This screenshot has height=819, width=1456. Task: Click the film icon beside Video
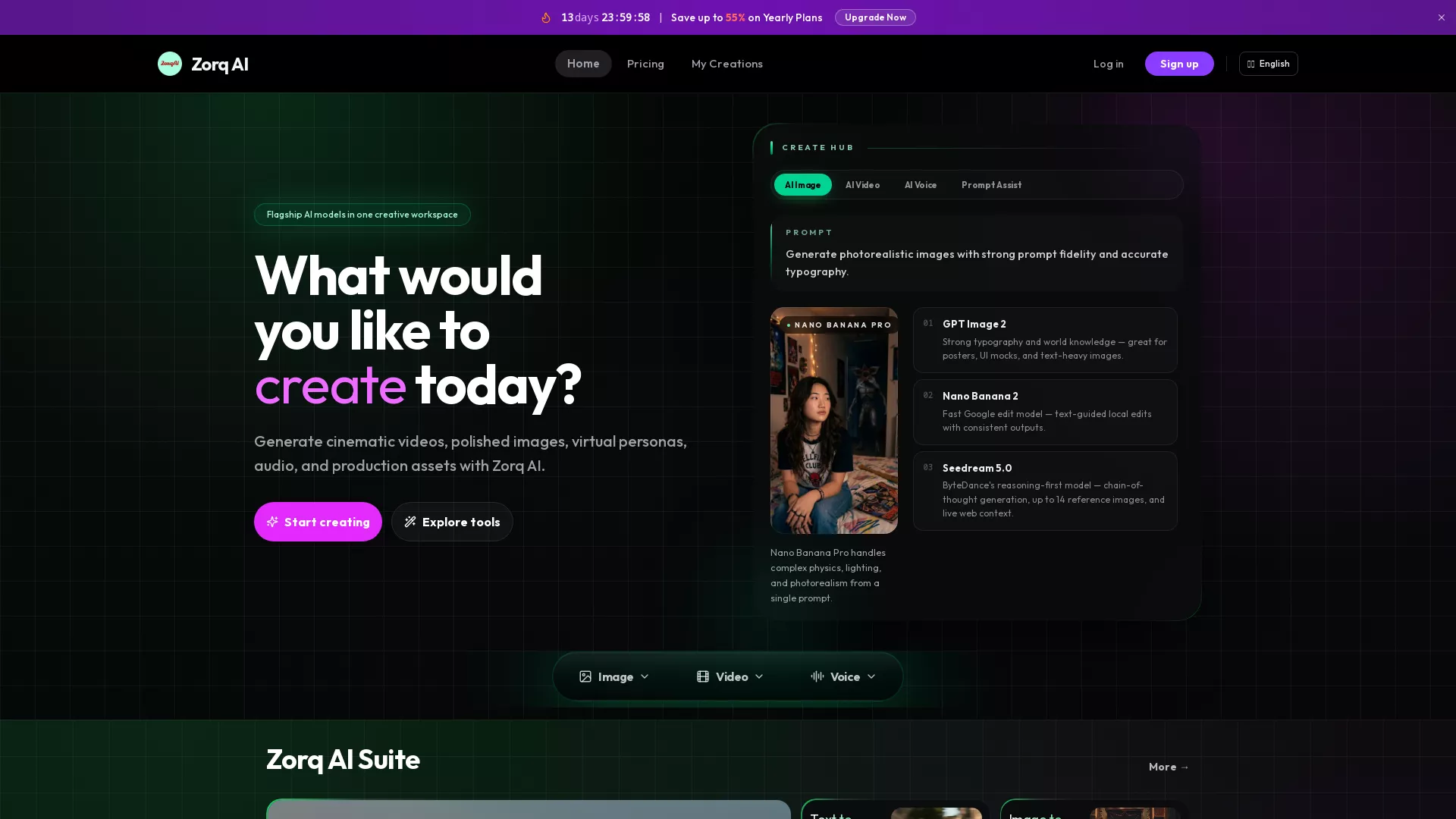pyautogui.click(x=703, y=676)
